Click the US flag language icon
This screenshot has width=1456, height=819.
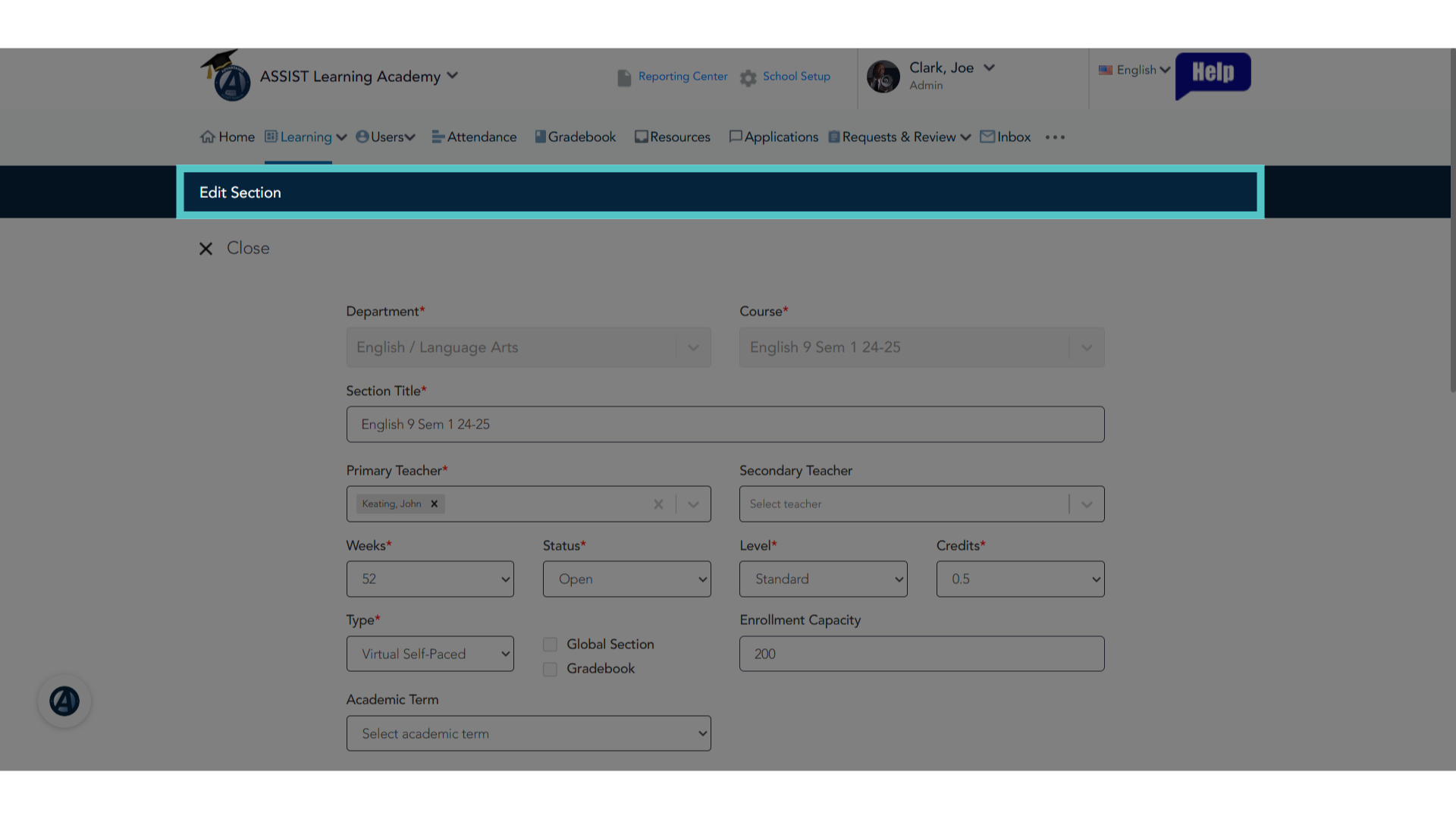tap(1105, 70)
